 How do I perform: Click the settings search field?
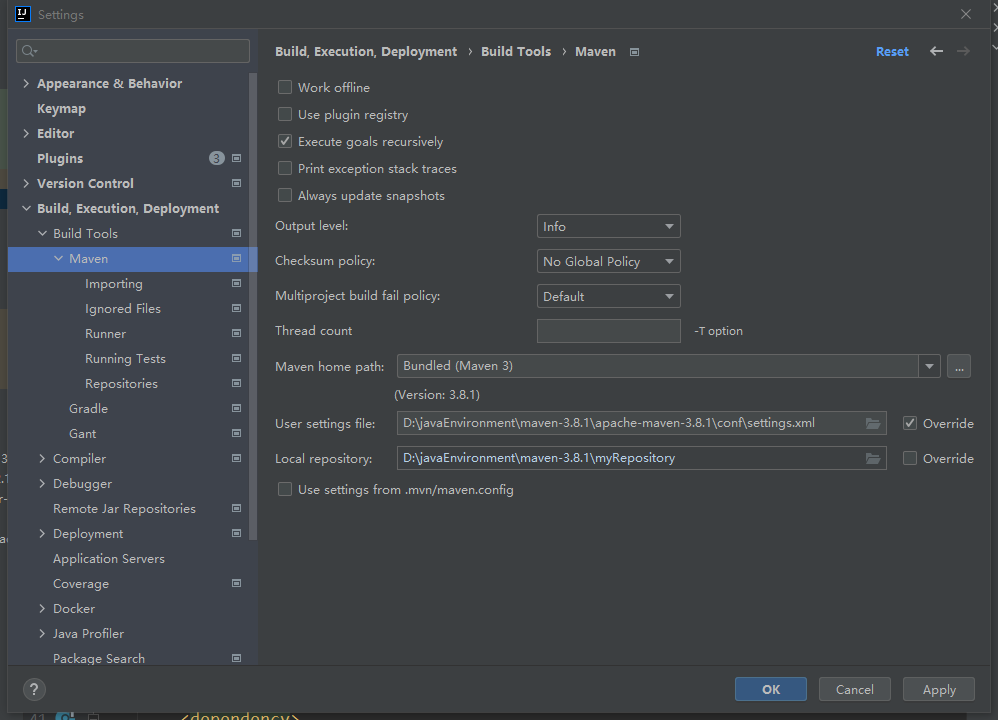[x=133, y=51]
